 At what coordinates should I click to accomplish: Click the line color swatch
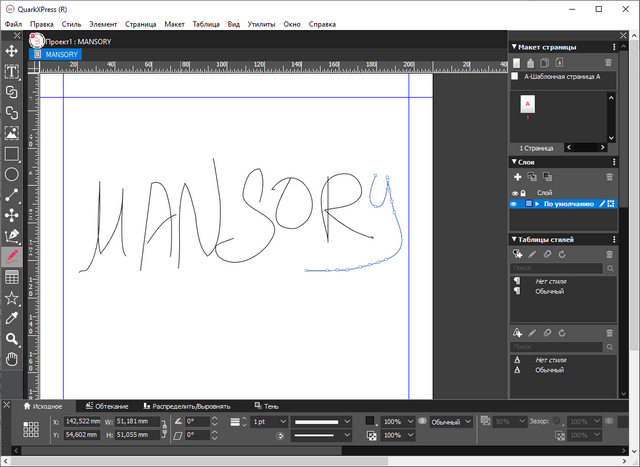tap(370, 422)
